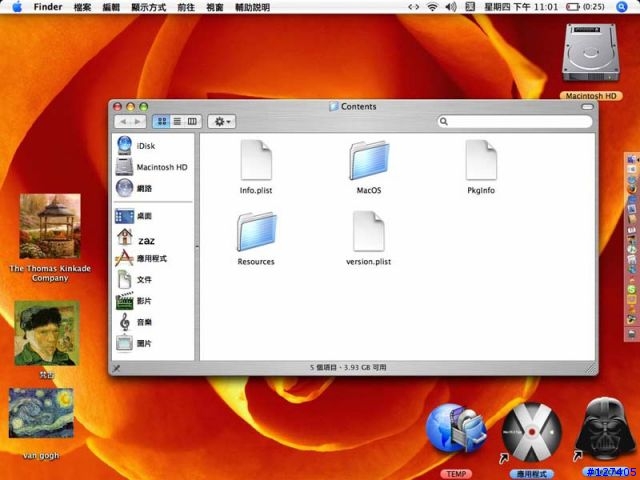Open the input method menu
Viewport: 640px width, 480px height.
(x=470, y=7)
